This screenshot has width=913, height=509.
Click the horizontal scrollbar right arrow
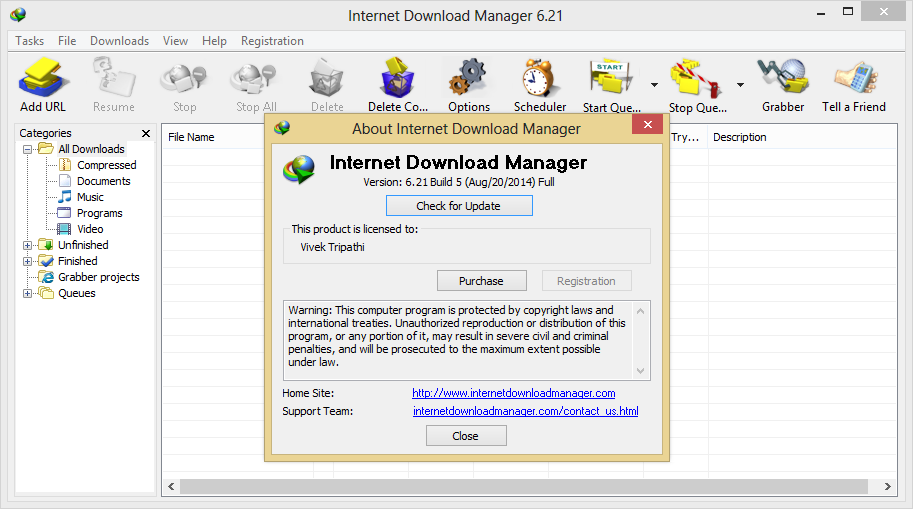[x=887, y=486]
